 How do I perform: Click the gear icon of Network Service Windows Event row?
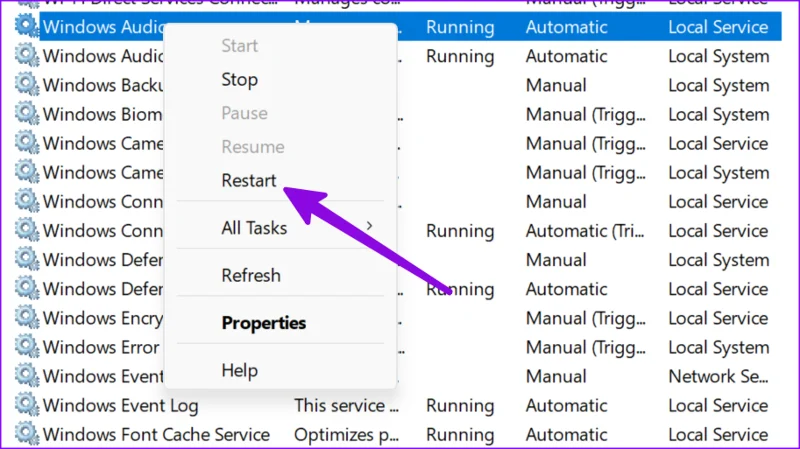pos(27,376)
